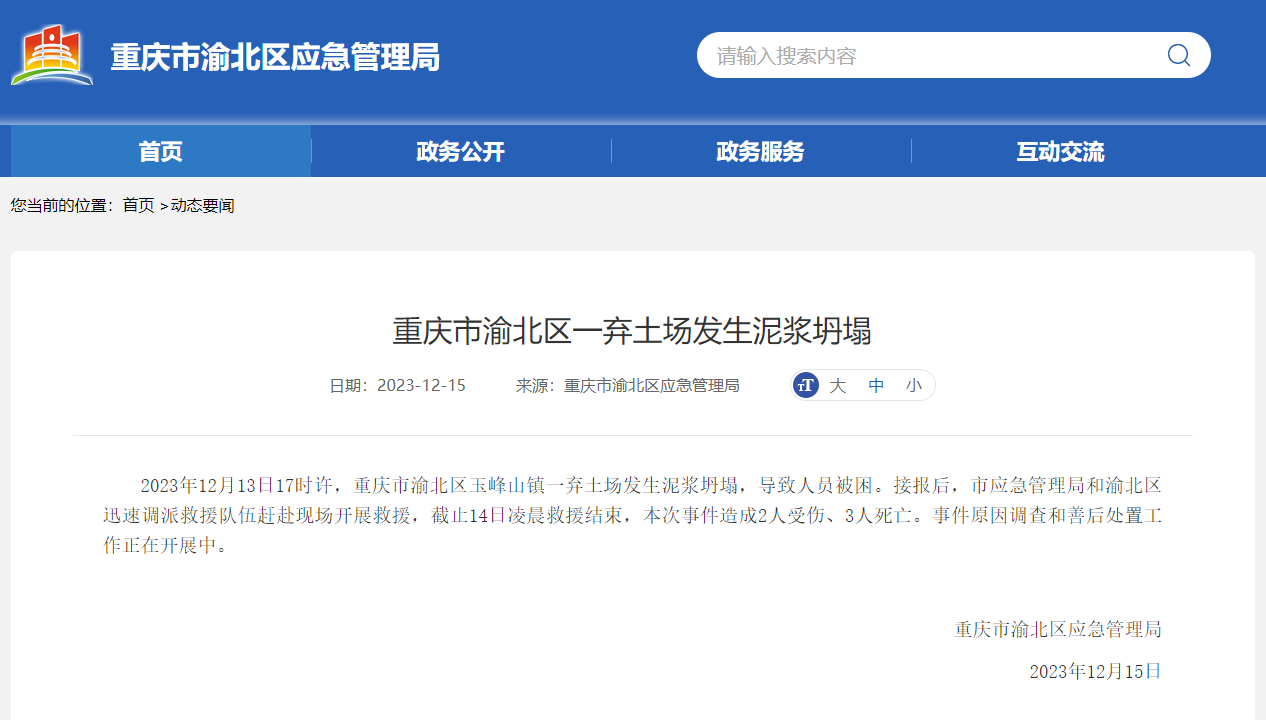Click source text '来源：重庆市渝北区应急管理局'
Image resolution: width=1266 pixels, height=720 pixels.
[628, 385]
